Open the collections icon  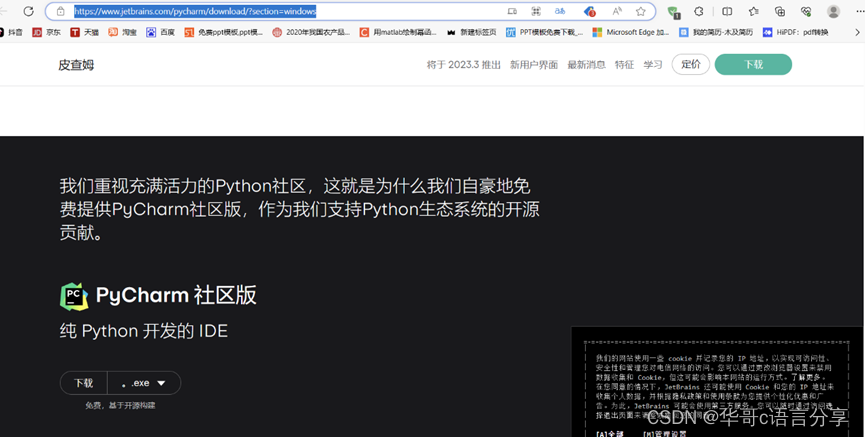click(780, 11)
